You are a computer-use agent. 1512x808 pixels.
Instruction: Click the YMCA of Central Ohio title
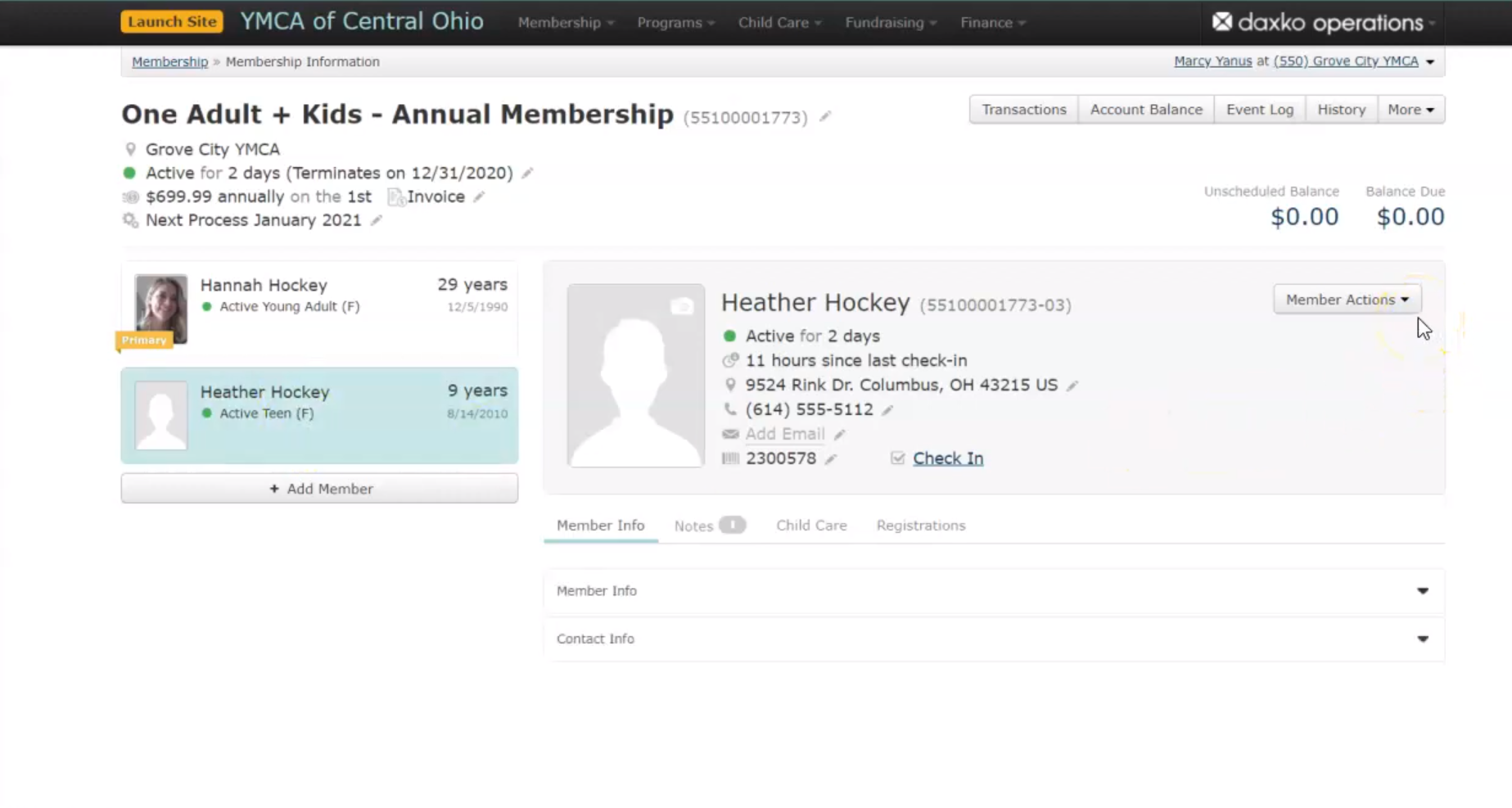(x=362, y=21)
